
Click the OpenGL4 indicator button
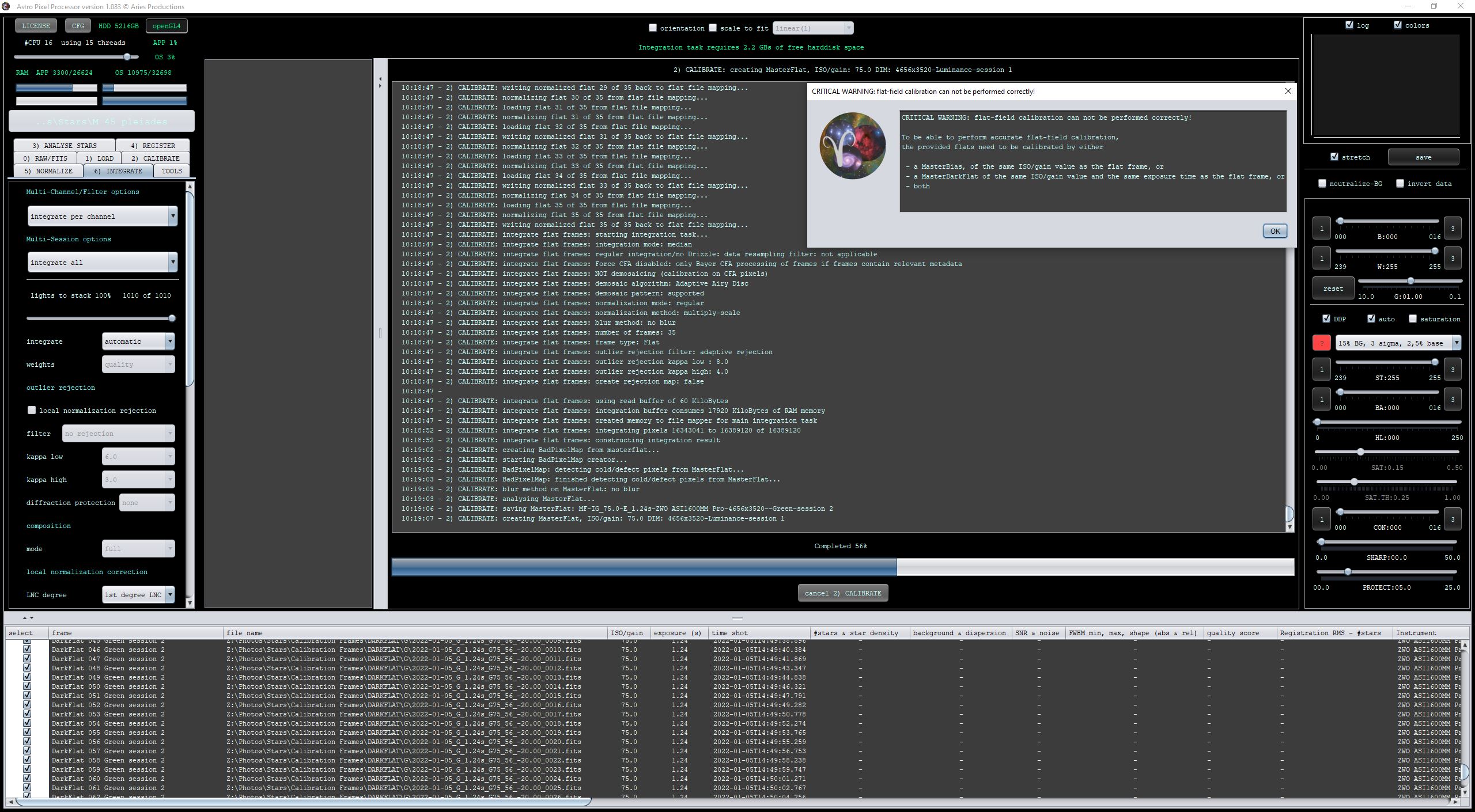(167, 26)
